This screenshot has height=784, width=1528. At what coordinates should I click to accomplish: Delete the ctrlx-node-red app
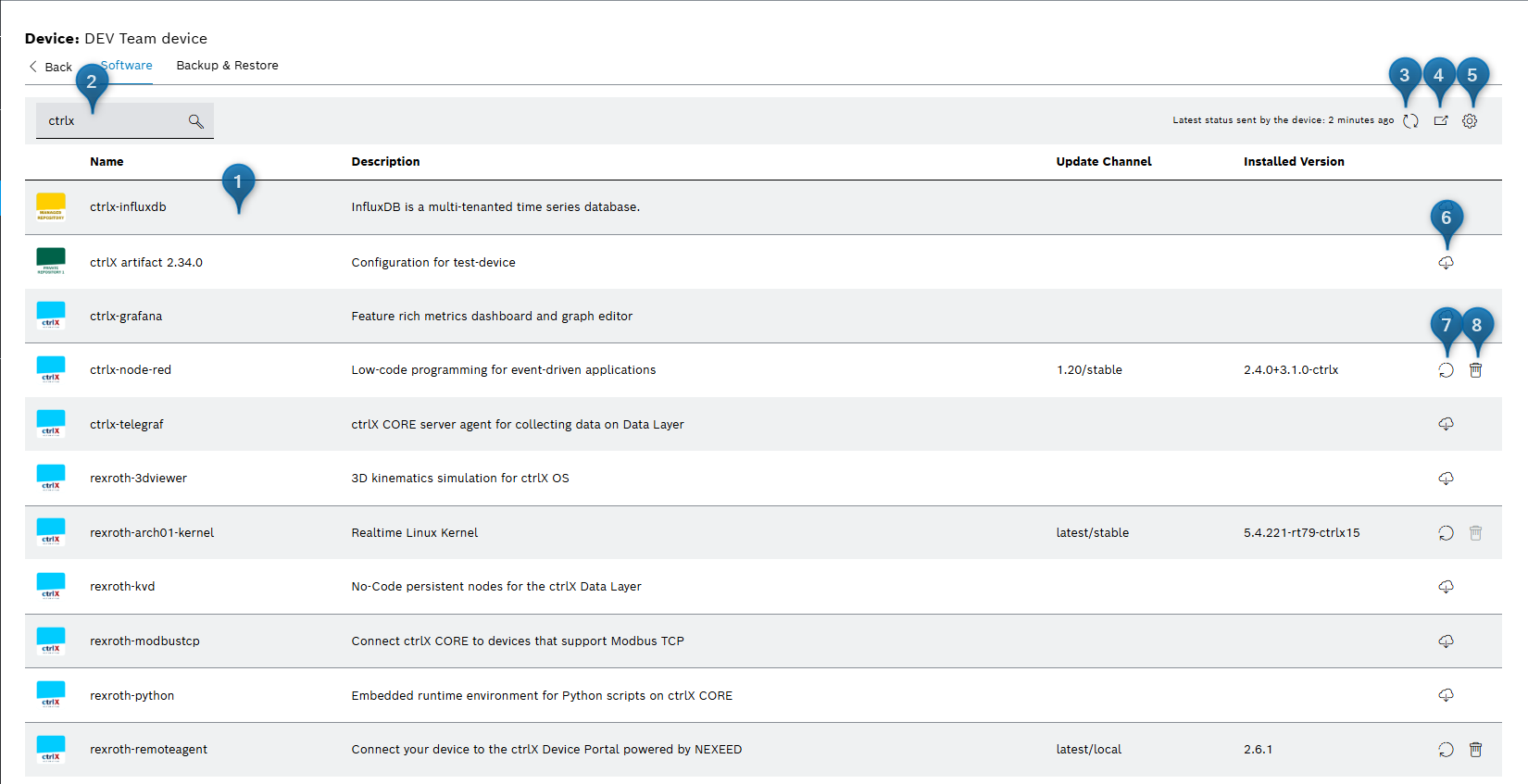coord(1476,370)
